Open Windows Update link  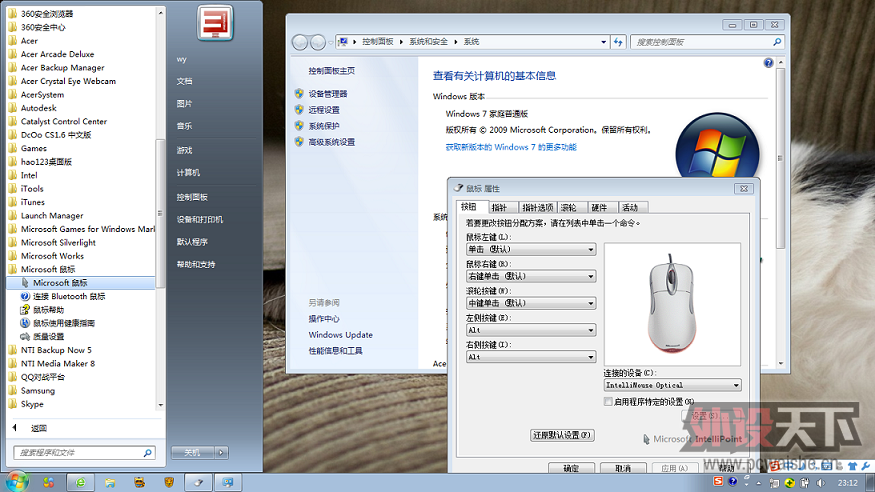[x=340, y=335]
